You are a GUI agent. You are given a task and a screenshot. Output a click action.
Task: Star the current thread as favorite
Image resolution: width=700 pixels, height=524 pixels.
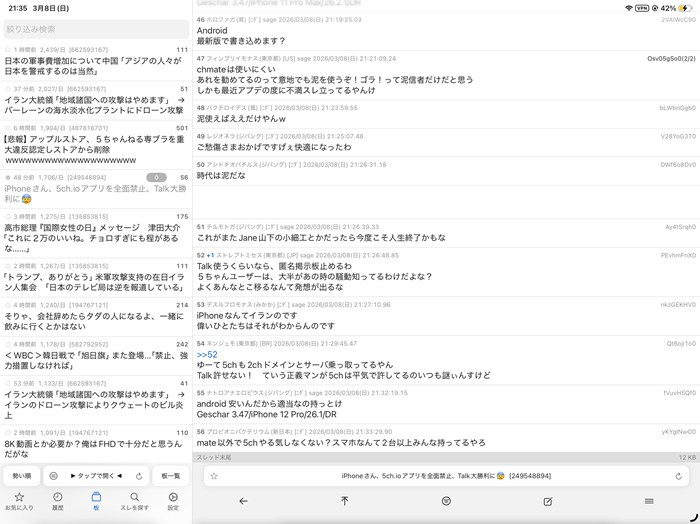point(214,477)
